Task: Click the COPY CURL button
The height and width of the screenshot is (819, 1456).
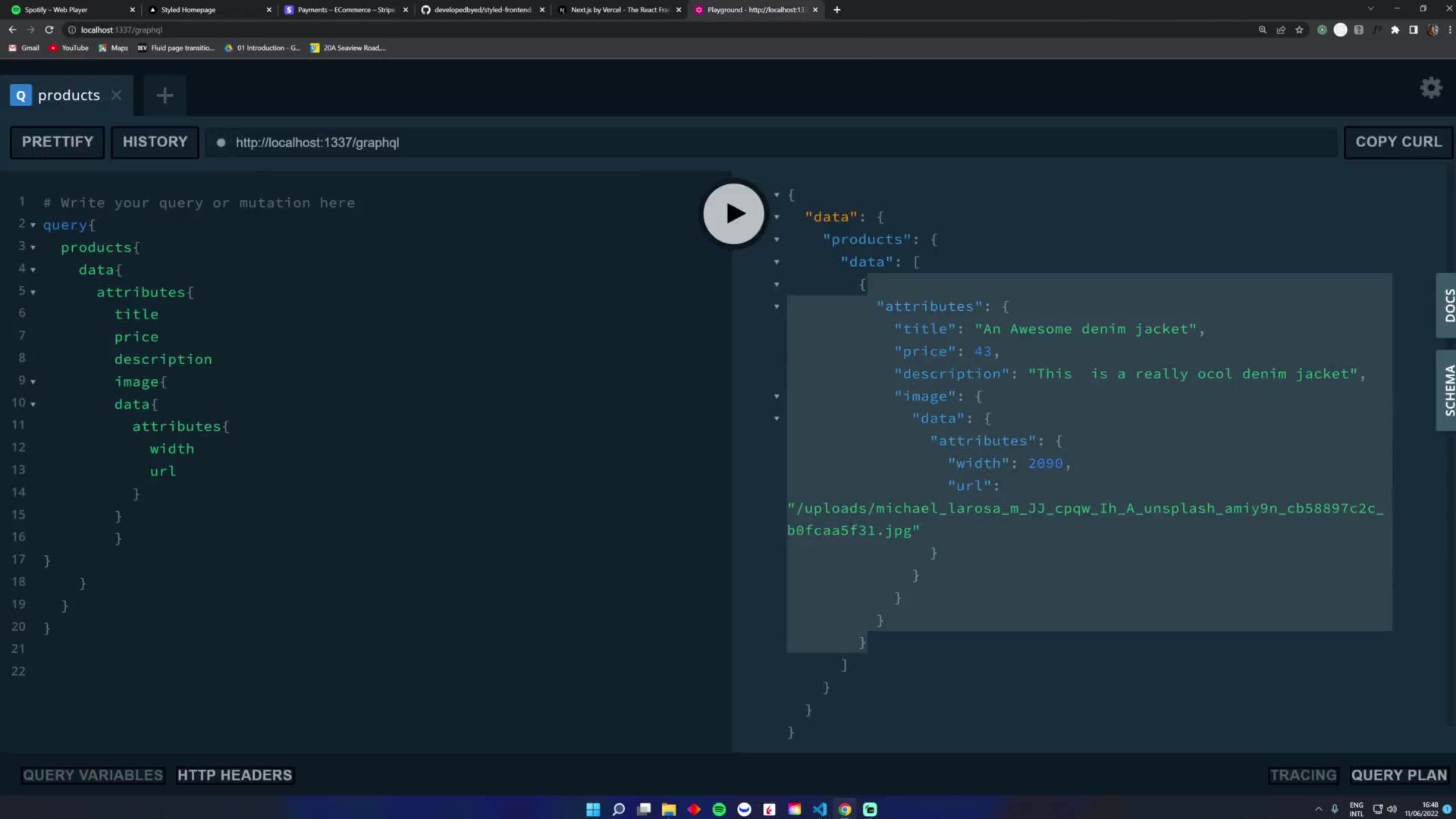Action: tap(1398, 142)
